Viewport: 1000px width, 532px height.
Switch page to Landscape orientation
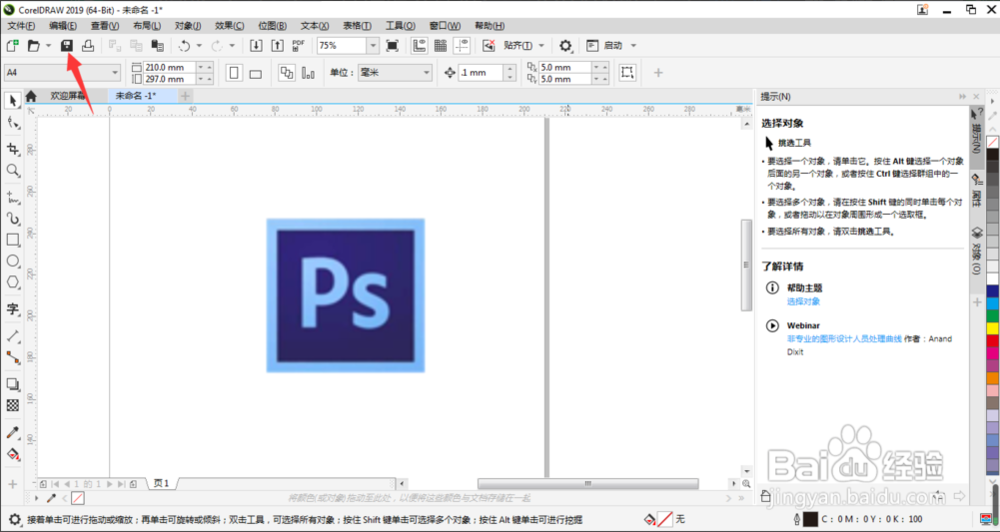(256, 73)
